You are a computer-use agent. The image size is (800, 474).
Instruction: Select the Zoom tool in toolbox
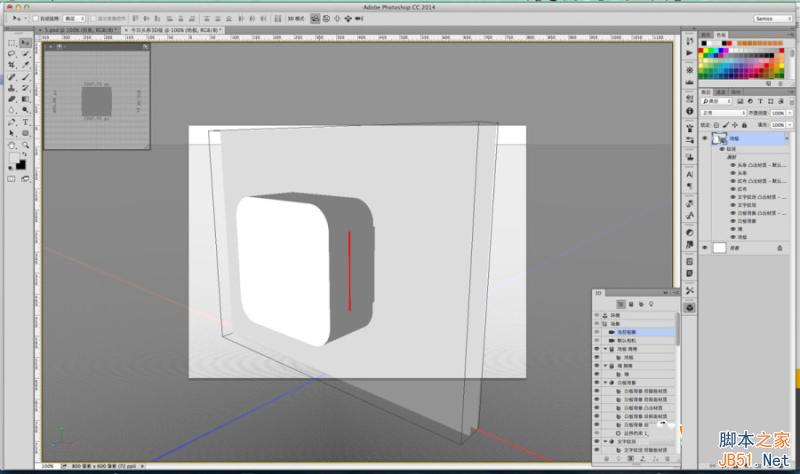tap(24, 145)
